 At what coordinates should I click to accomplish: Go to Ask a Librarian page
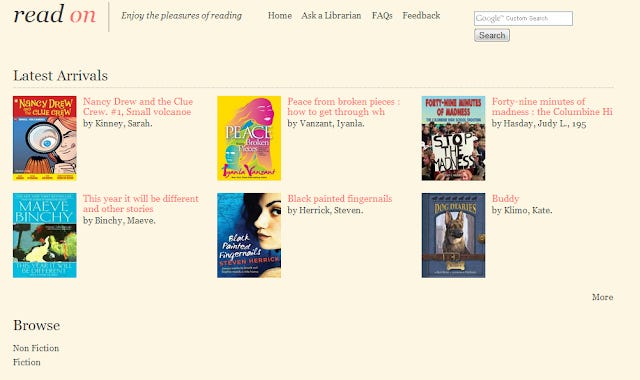[331, 16]
